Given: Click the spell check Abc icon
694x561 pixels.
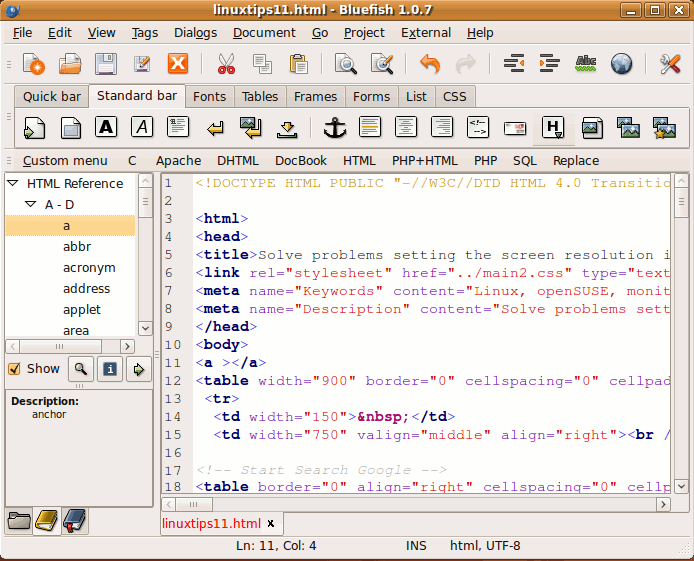Looking at the screenshot, I should point(586,65).
